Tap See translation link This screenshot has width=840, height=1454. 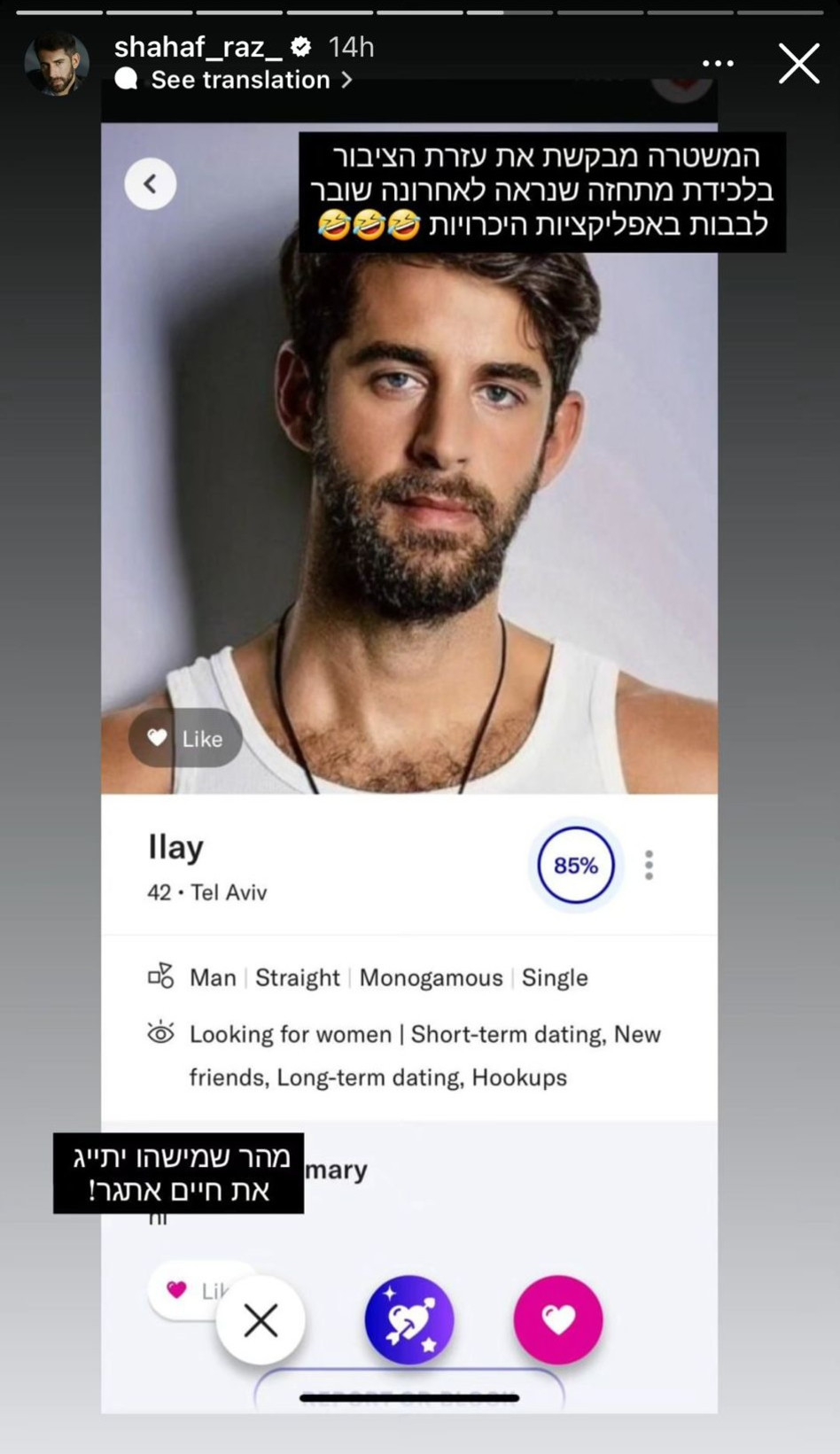click(240, 80)
